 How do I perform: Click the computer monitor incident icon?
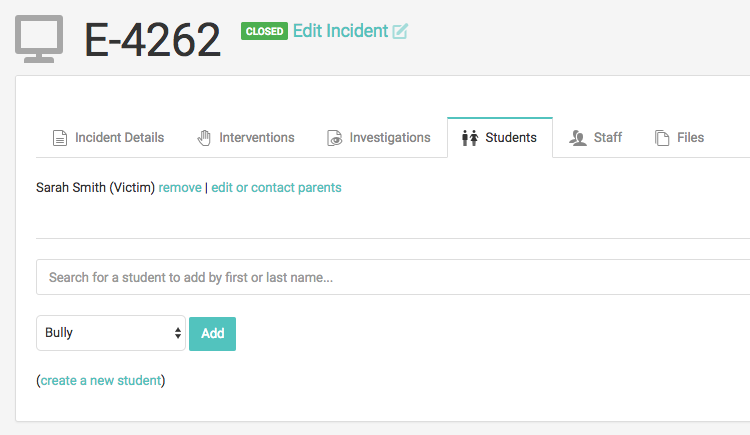coord(39,39)
